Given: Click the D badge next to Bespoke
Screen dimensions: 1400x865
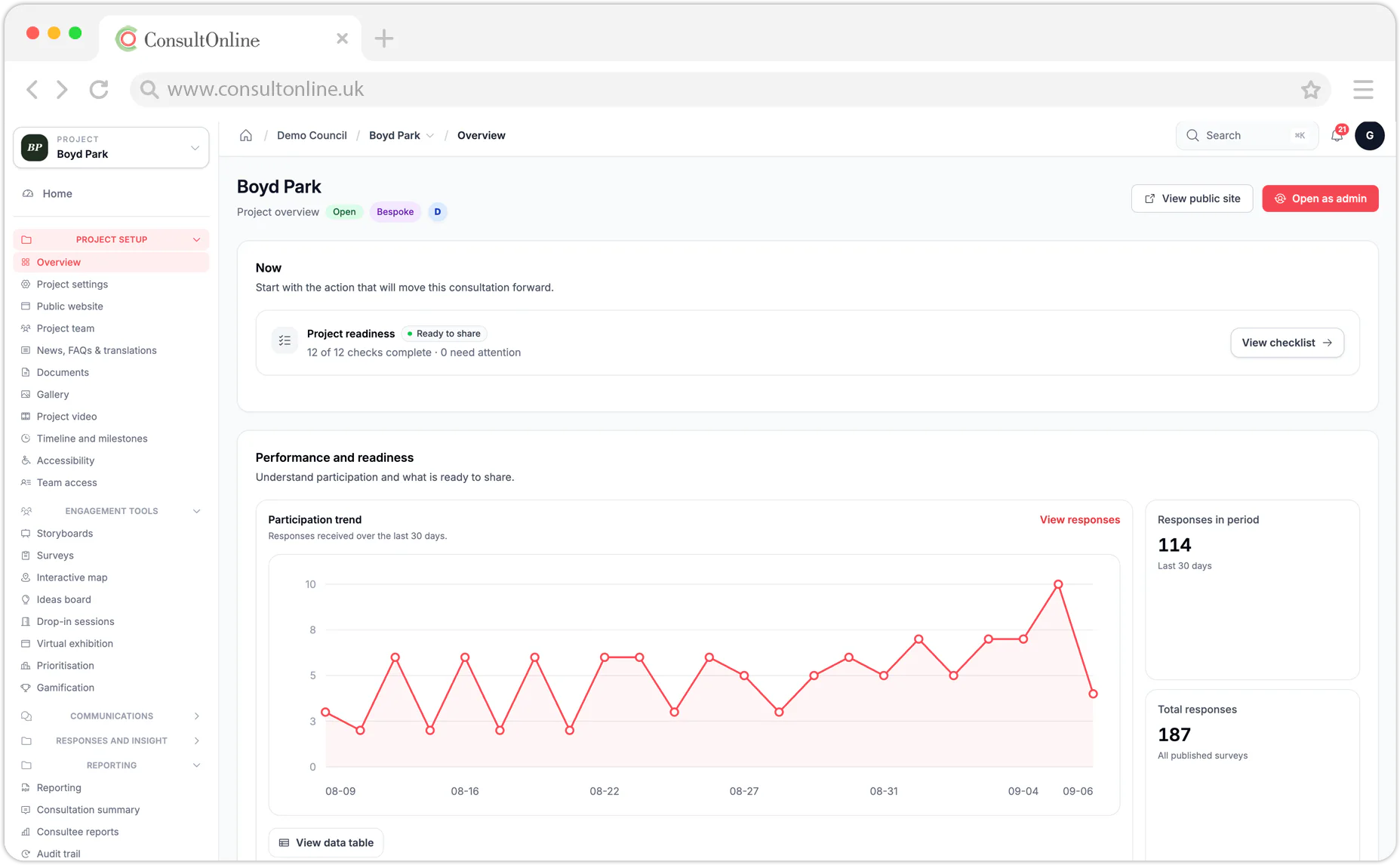Looking at the screenshot, I should pyautogui.click(x=438, y=212).
